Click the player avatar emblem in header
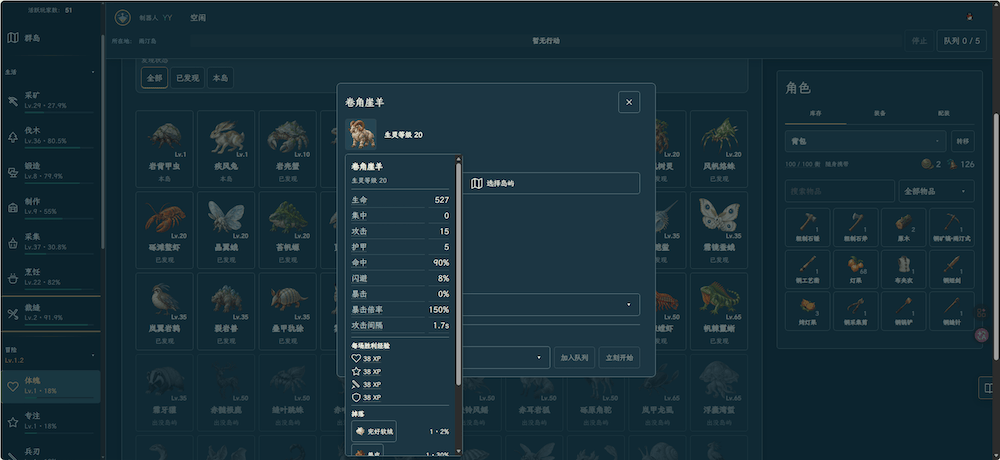This screenshot has height=460, width=1000. pyautogui.click(x=122, y=17)
